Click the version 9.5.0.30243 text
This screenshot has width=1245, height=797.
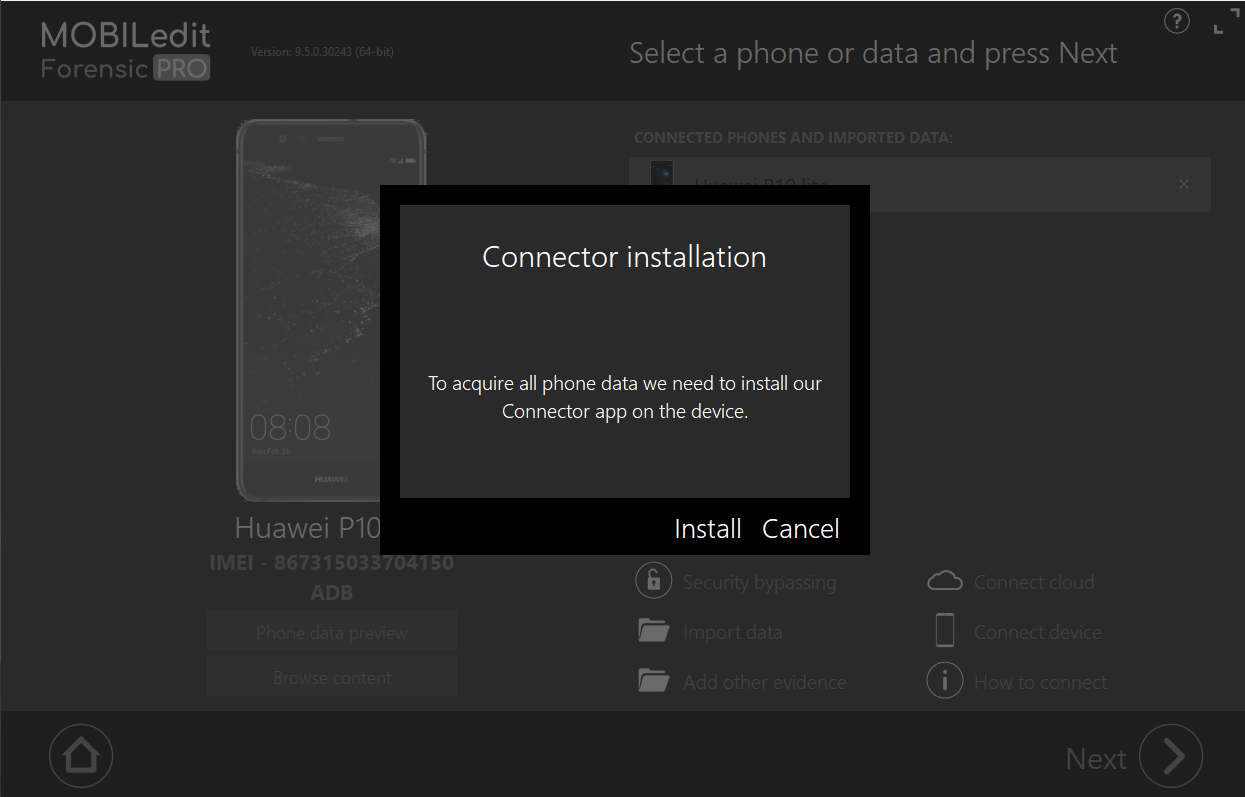(x=322, y=52)
